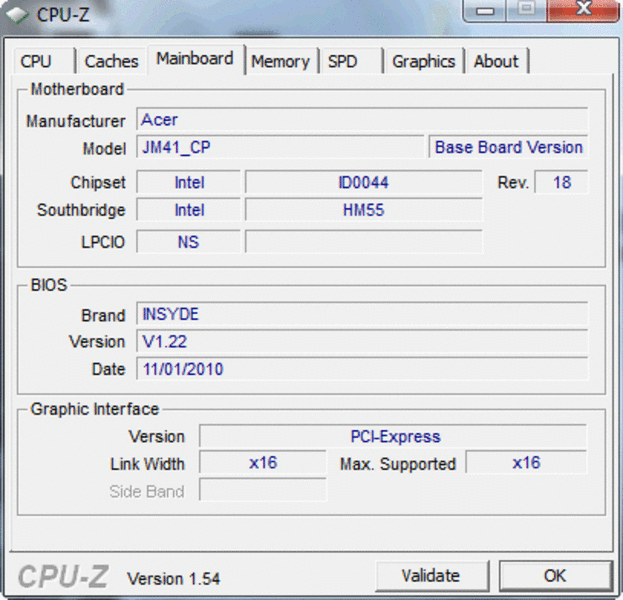Image resolution: width=623 pixels, height=600 pixels.
Task: Click the chipset ID0044 field
Action: tap(364, 182)
